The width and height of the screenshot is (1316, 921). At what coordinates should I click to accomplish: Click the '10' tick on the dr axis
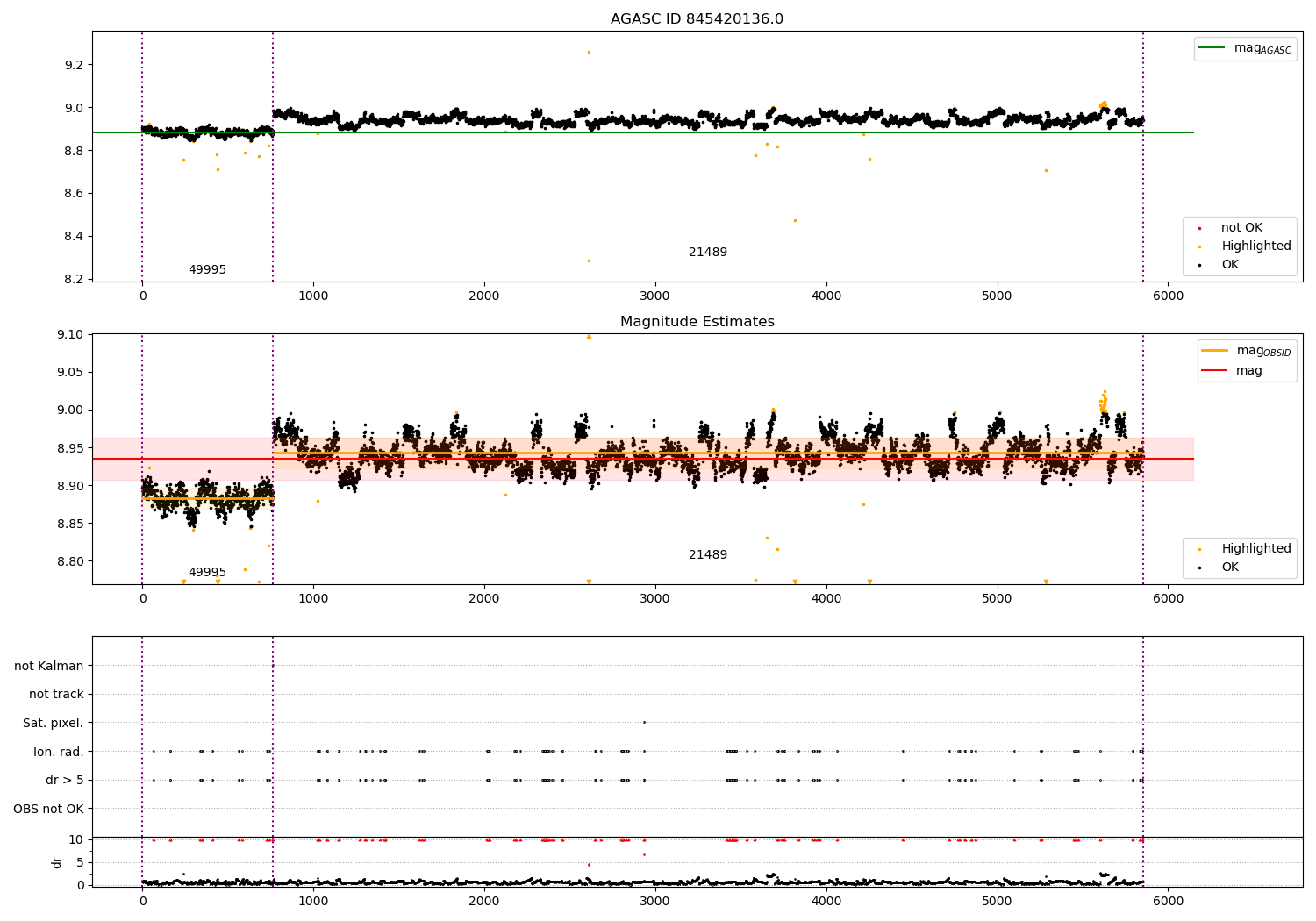click(x=76, y=840)
